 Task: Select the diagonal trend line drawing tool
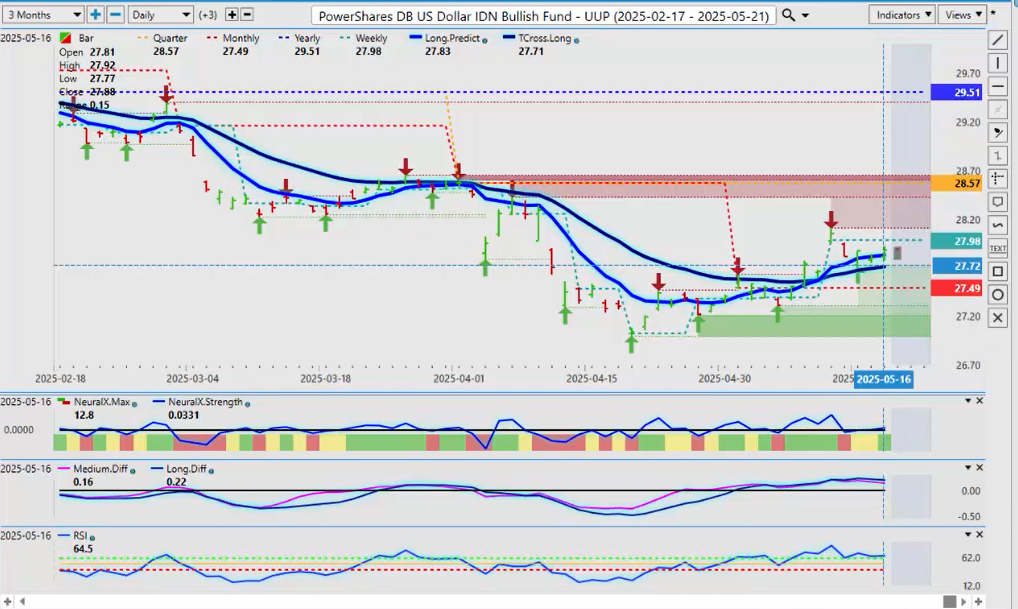click(x=997, y=40)
